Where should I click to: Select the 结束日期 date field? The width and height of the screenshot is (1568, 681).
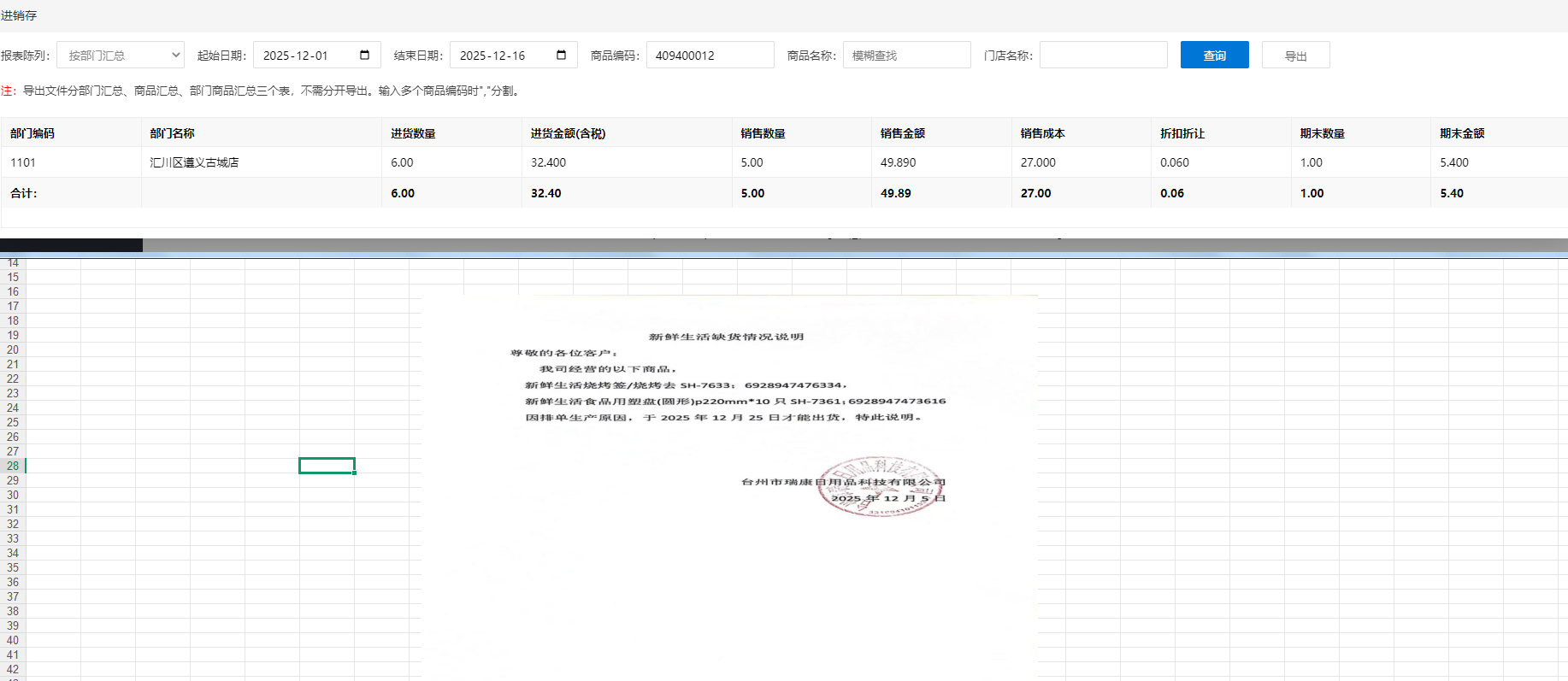tap(500, 55)
